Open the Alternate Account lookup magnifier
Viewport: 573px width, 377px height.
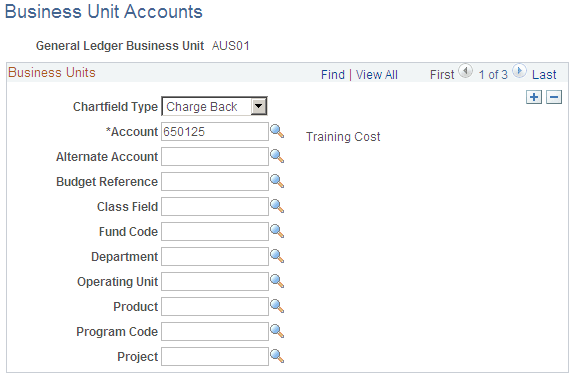[x=277, y=156]
